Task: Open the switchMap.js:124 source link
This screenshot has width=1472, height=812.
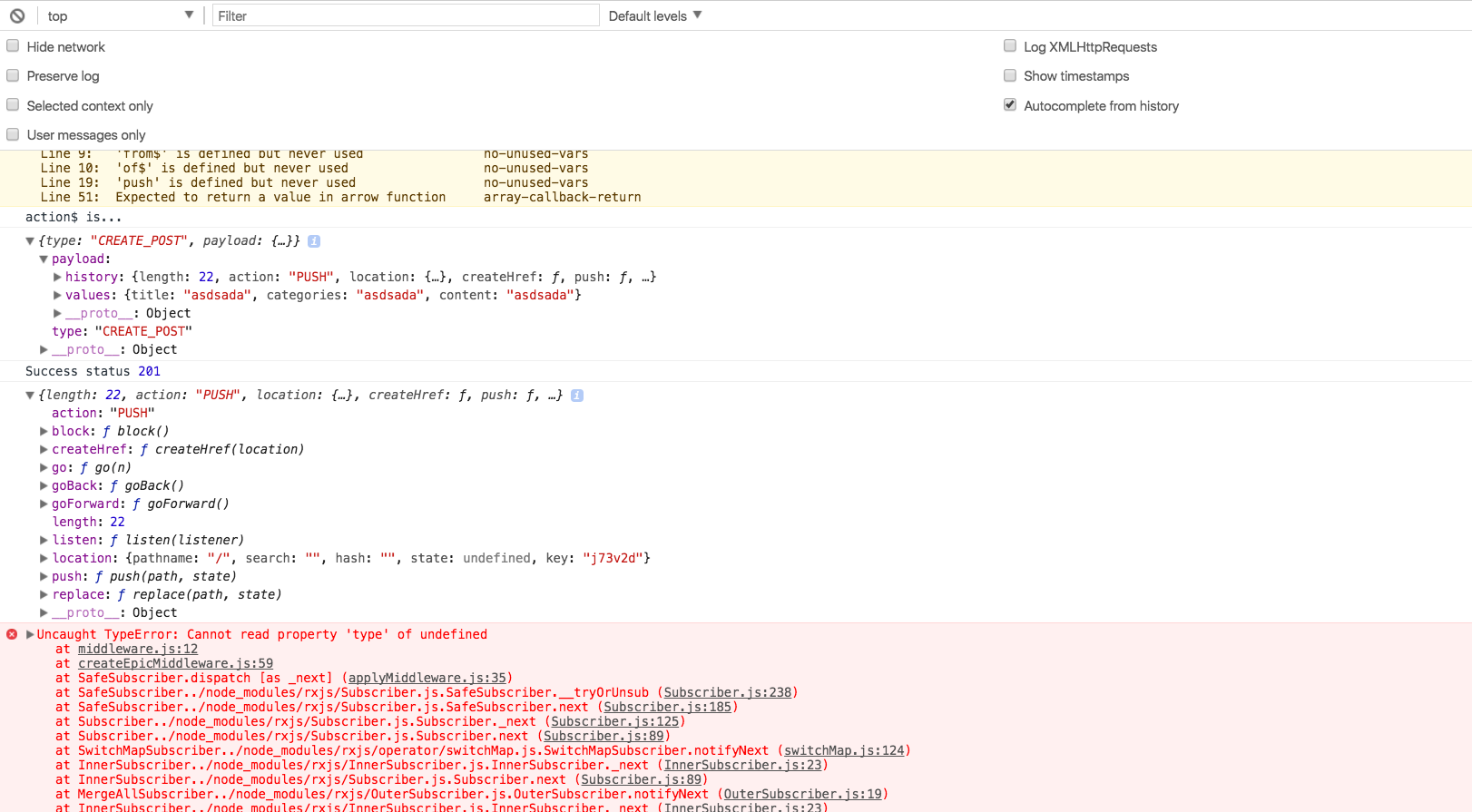Action: tap(845, 750)
